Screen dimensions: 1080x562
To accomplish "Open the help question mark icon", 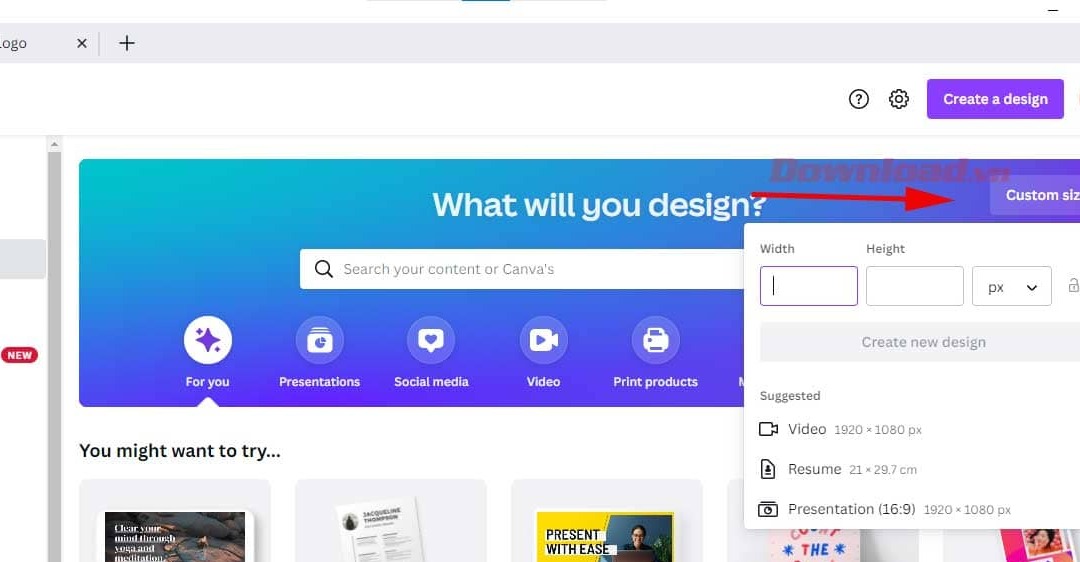I will click(x=858, y=99).
